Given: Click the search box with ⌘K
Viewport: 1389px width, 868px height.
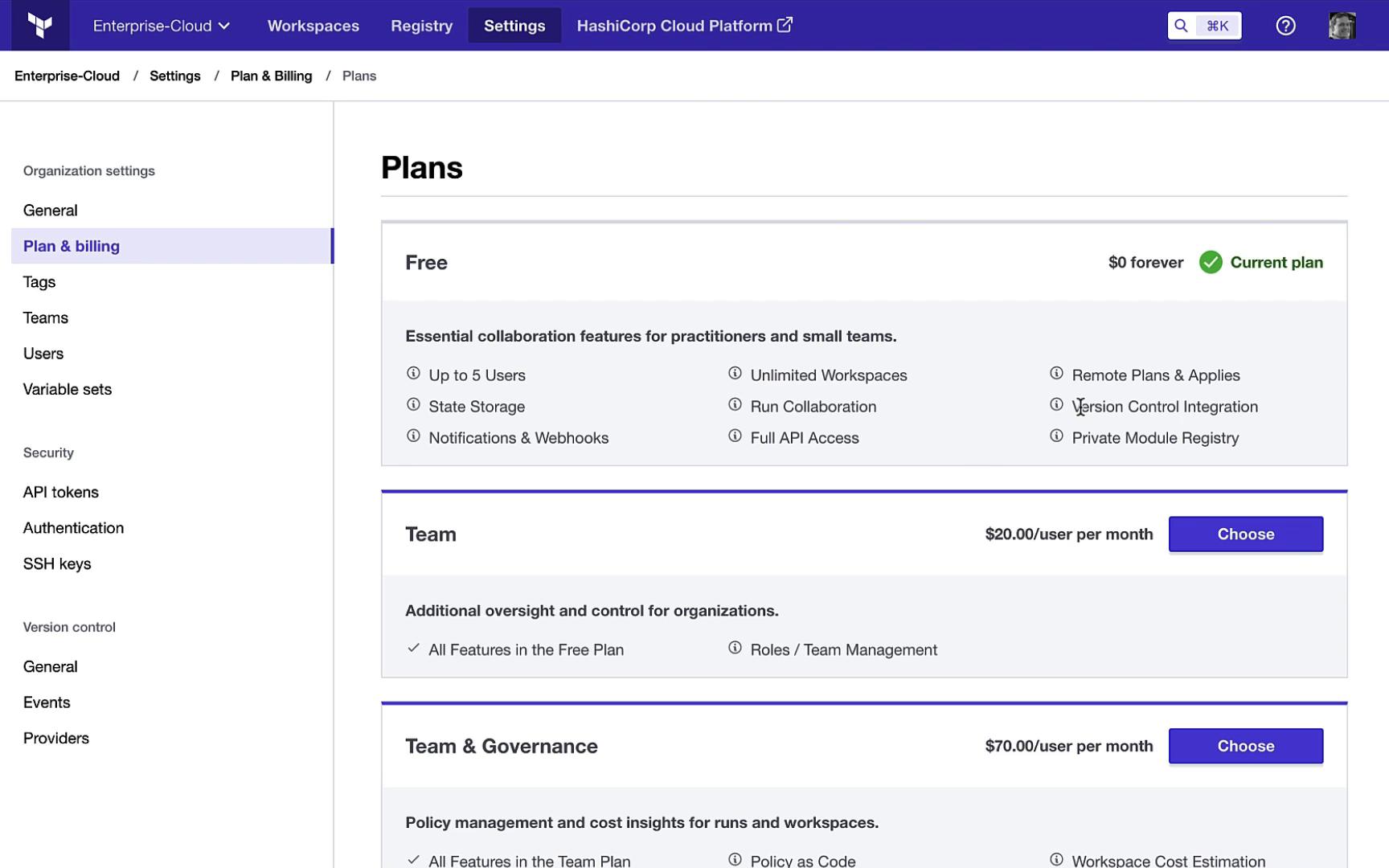Looking at the screenshot, I should pyautogui.click(x=1203, y=26).
